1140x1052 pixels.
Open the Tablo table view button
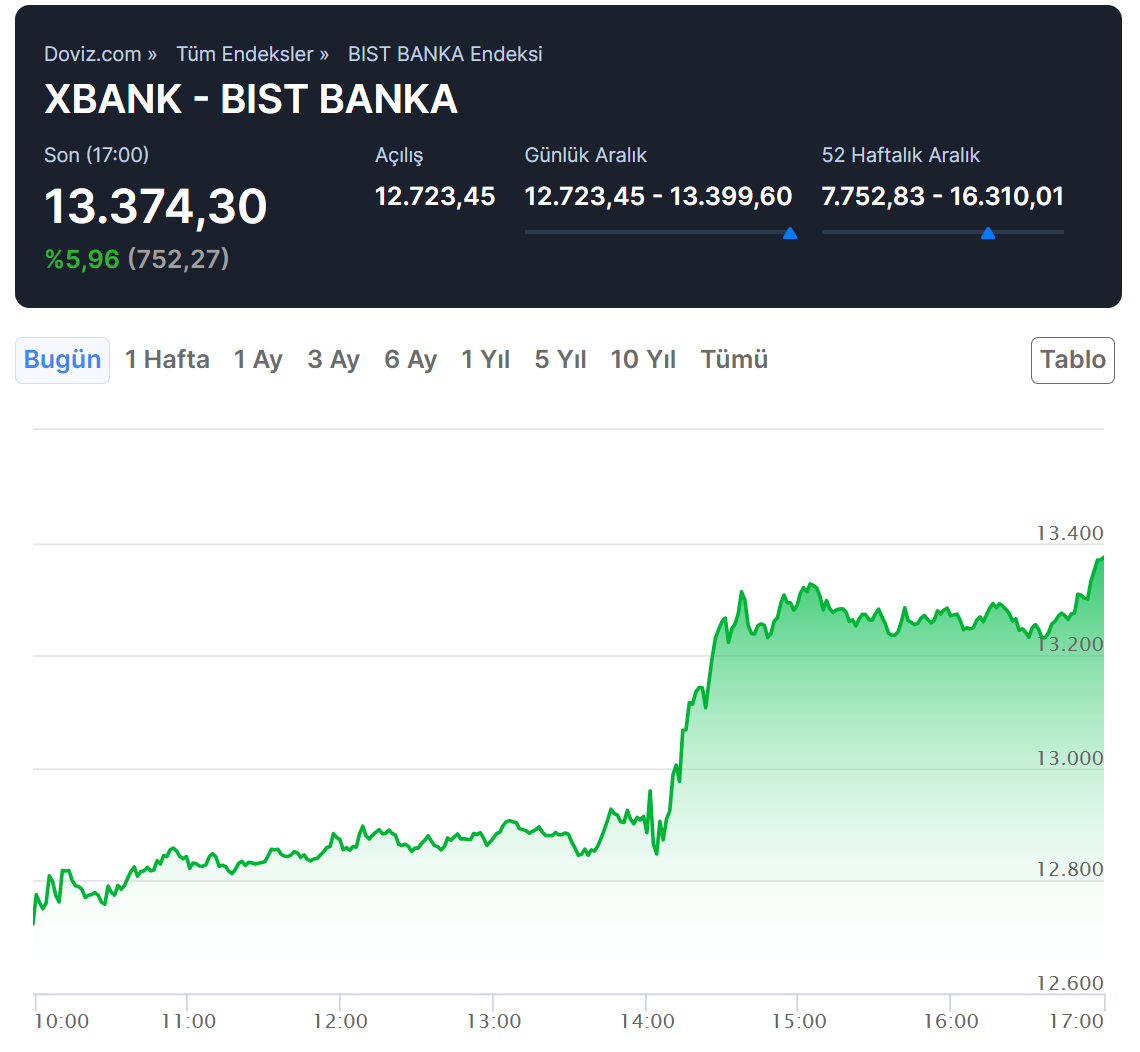1072,360
